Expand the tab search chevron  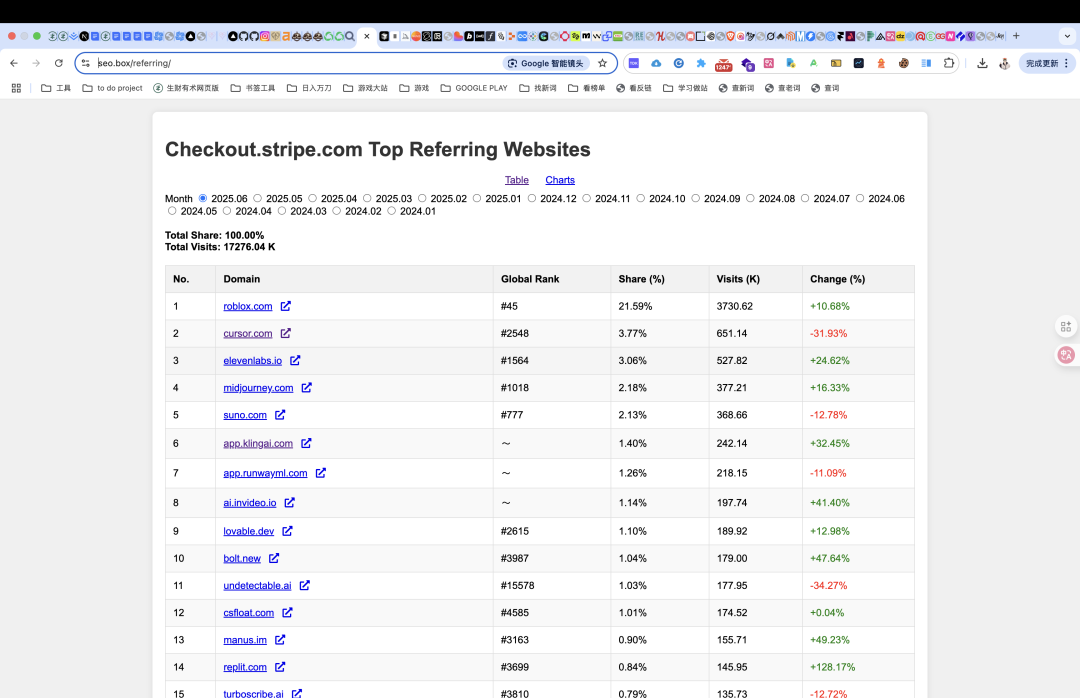[x=1068, y=36]
